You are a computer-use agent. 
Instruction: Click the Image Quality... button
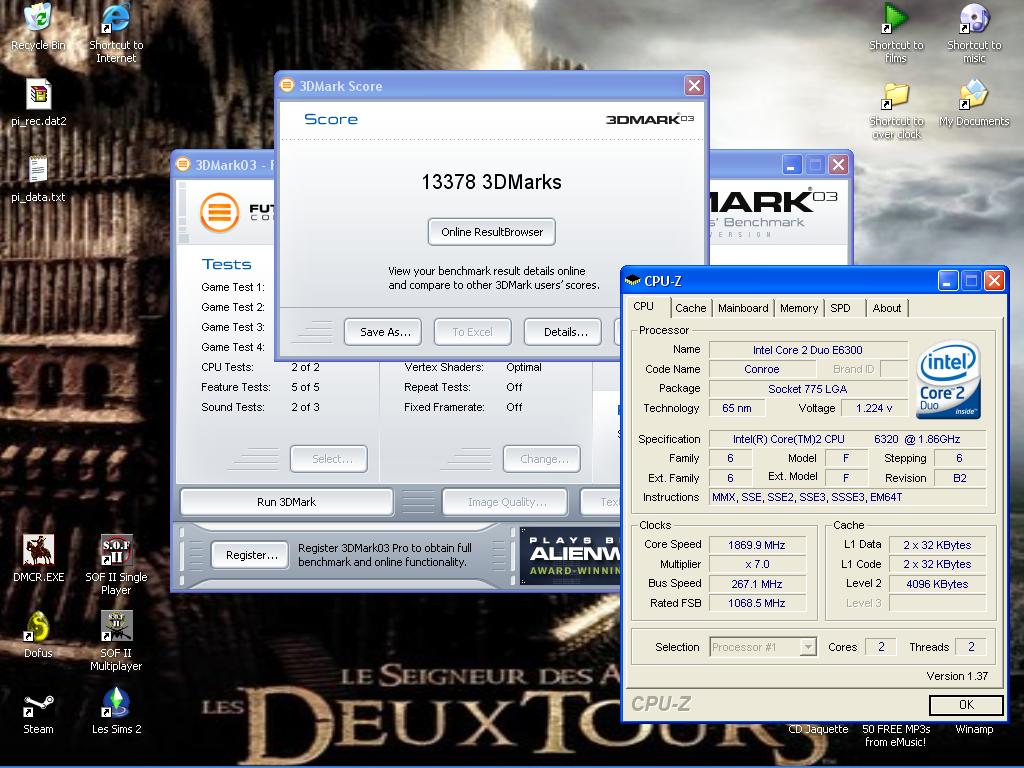click(504, 502)
